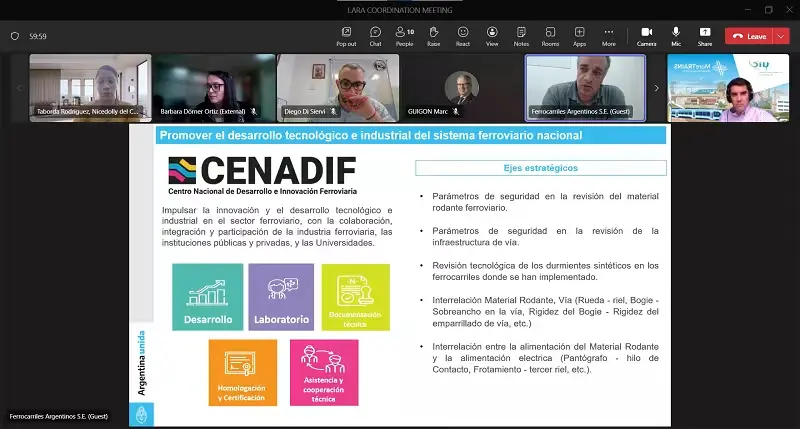Click the slide title 'Promover el desarrollo tecnológico'
This screenshot has width=800, height=429.
[x=371, y=136]
